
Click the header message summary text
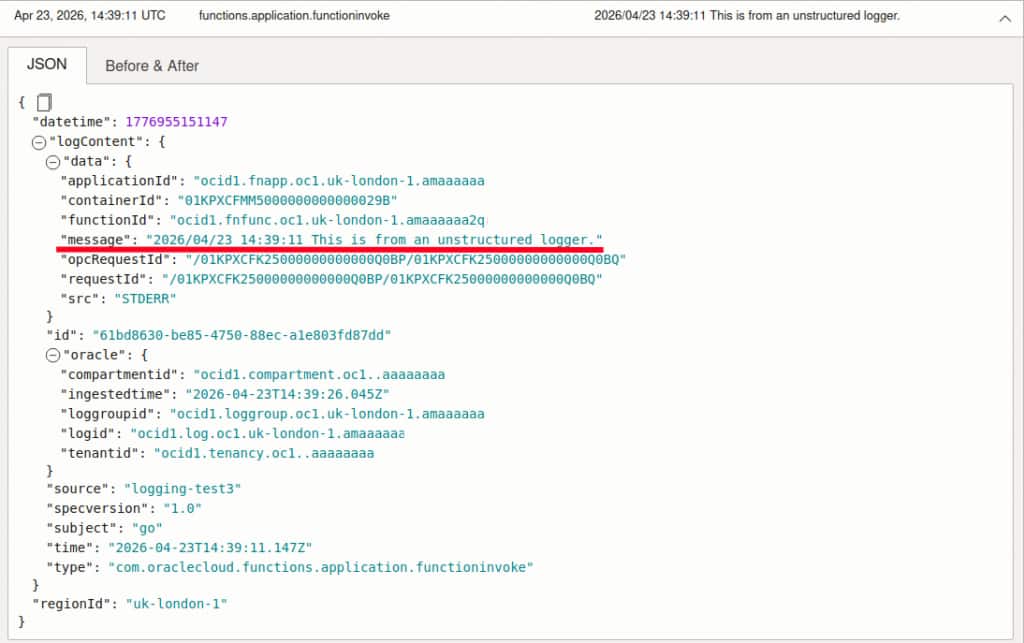746,15
